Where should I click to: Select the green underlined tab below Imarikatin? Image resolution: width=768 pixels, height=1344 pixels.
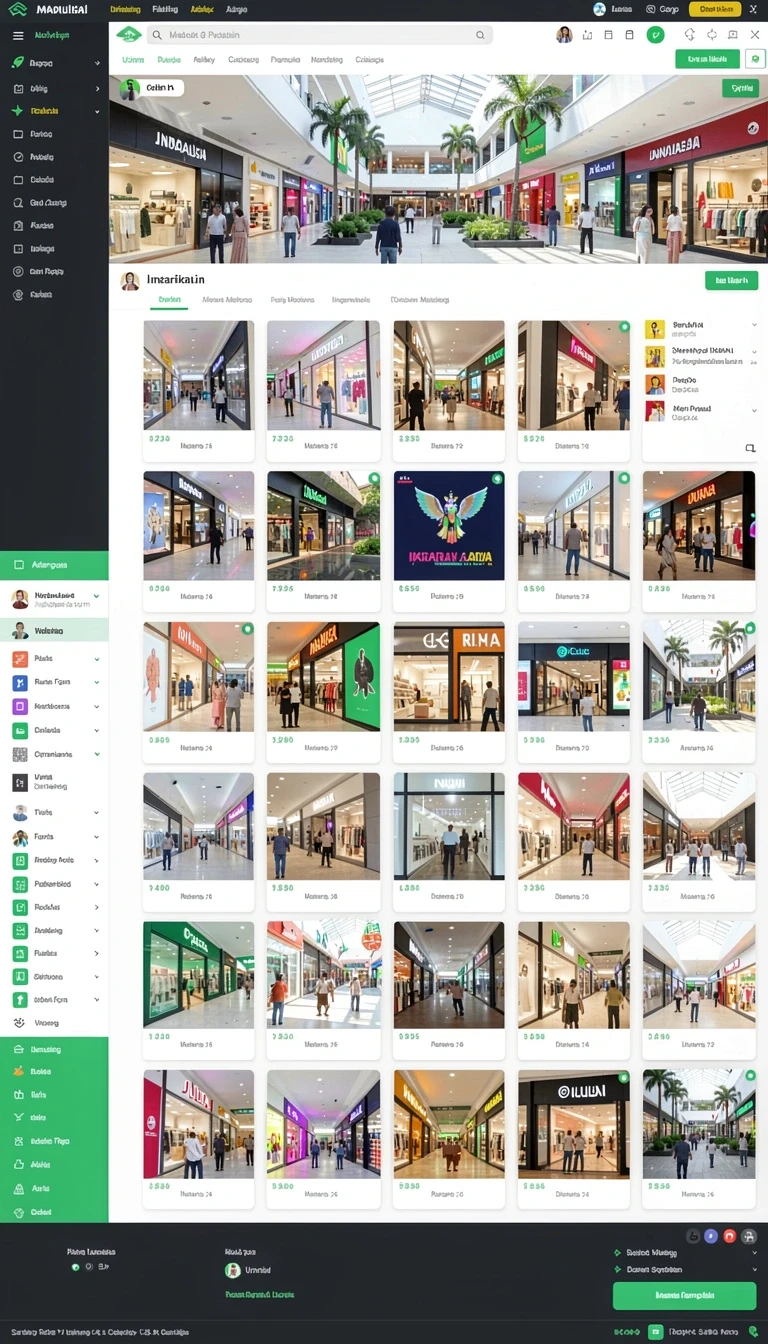[169, 299]
